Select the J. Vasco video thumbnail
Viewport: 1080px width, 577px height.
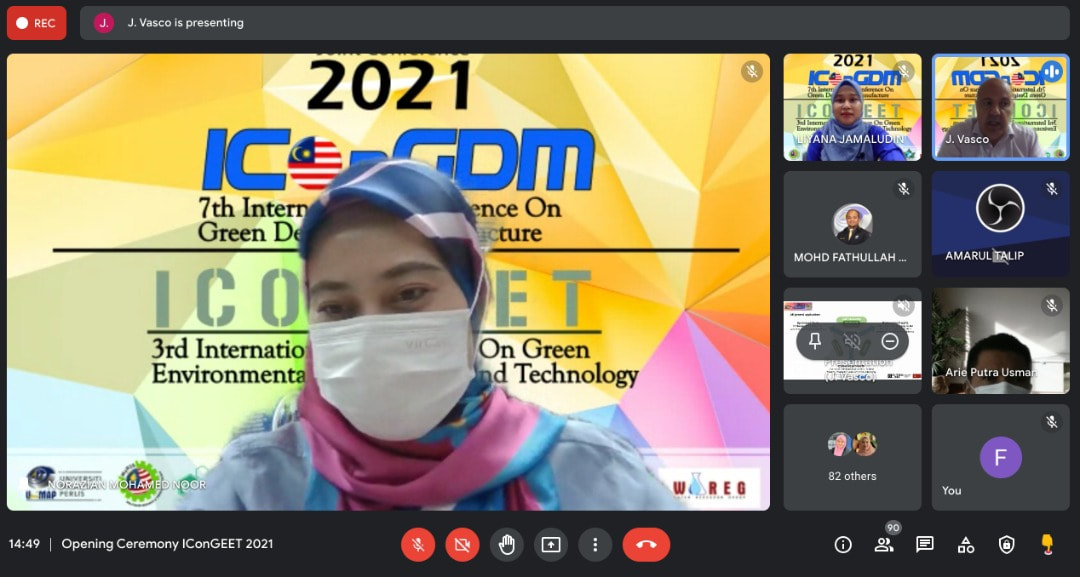tap(1000, 107)
